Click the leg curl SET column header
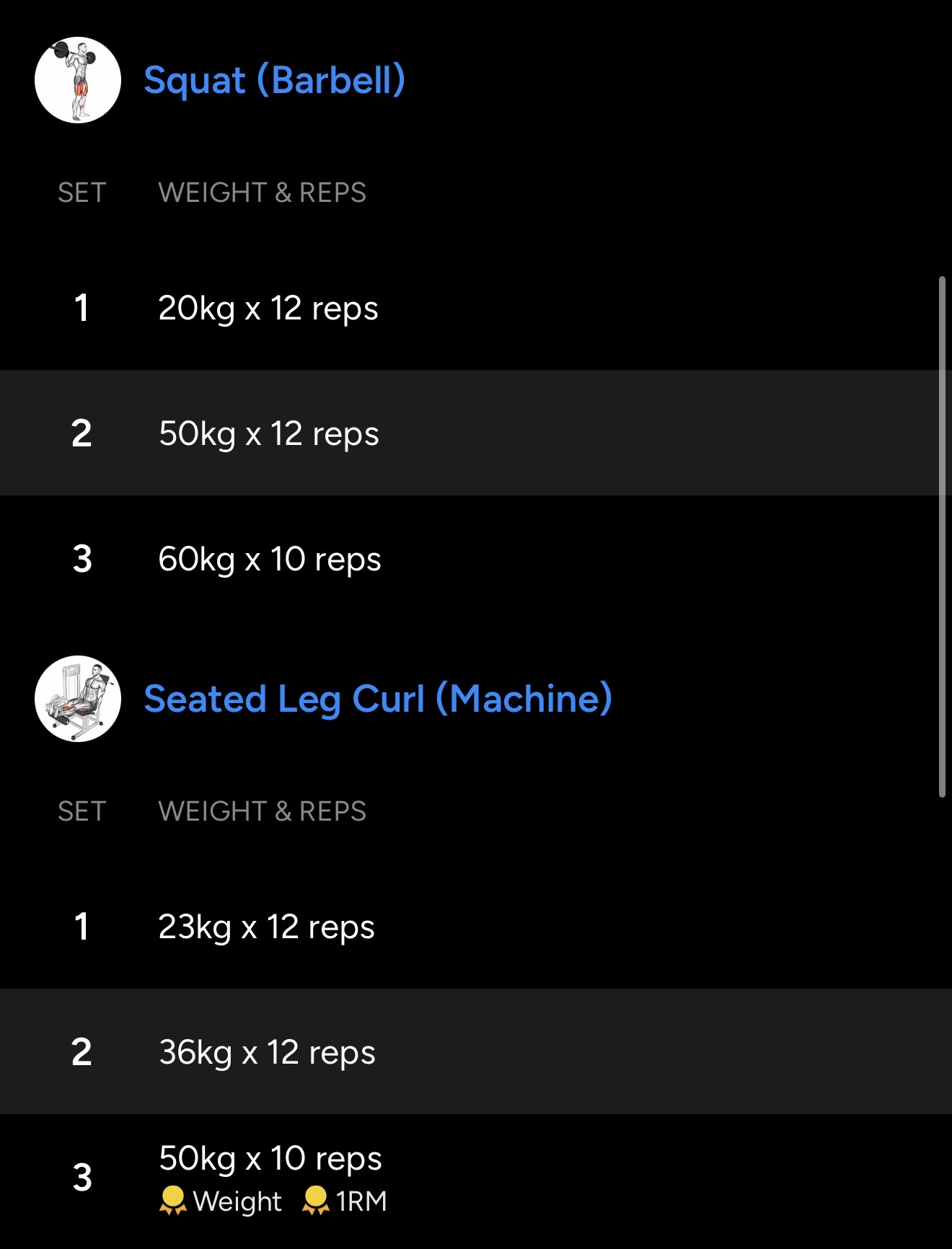 click(x=81, y=811)
